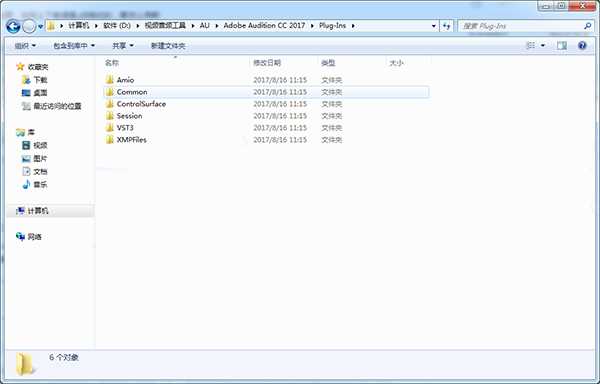Open the help question mark icon
This screenshot has height=384, width=600.
(x=582, y=46)
